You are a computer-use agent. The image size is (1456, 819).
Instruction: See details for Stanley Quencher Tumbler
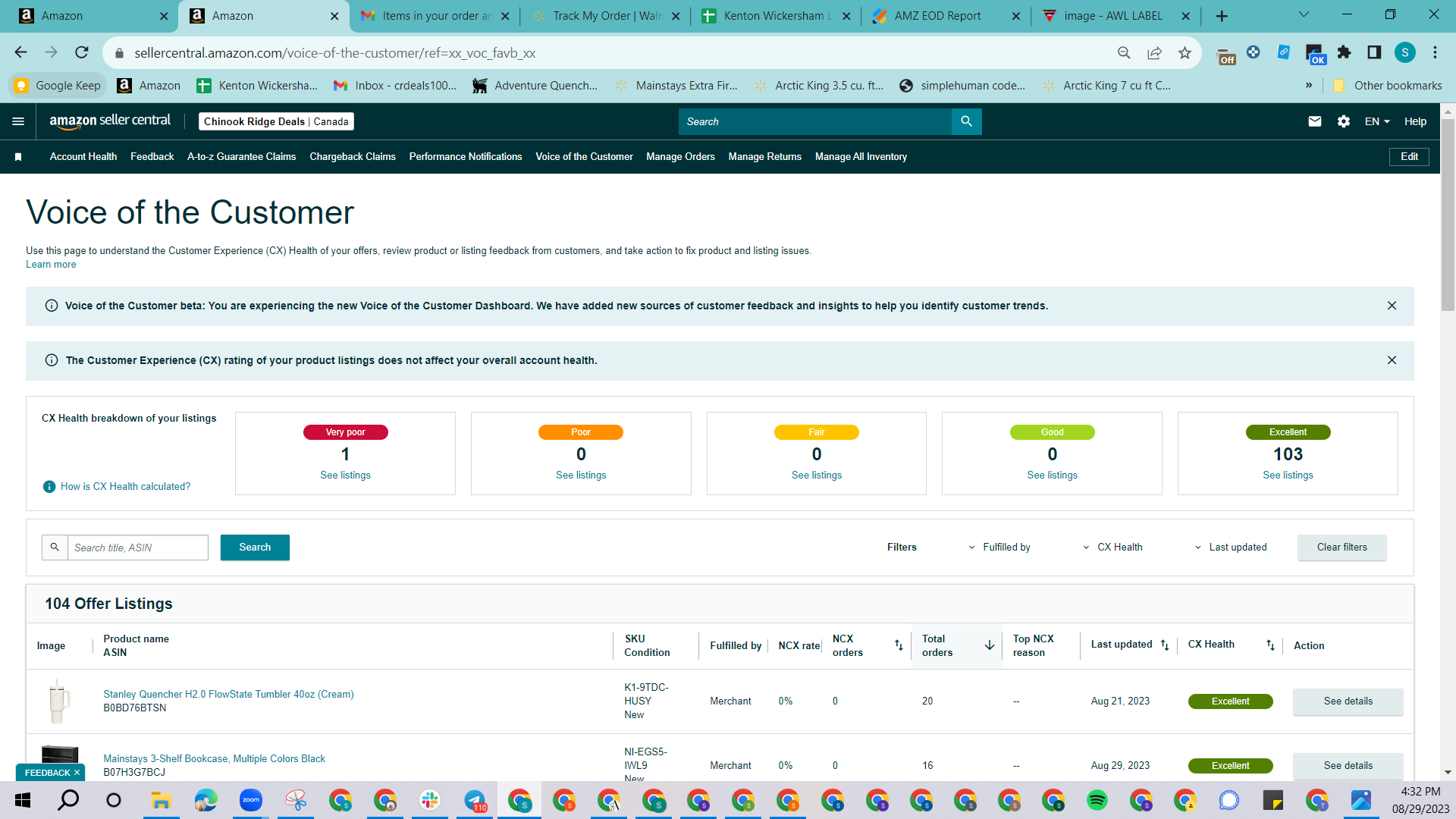tap(1348, 701)
